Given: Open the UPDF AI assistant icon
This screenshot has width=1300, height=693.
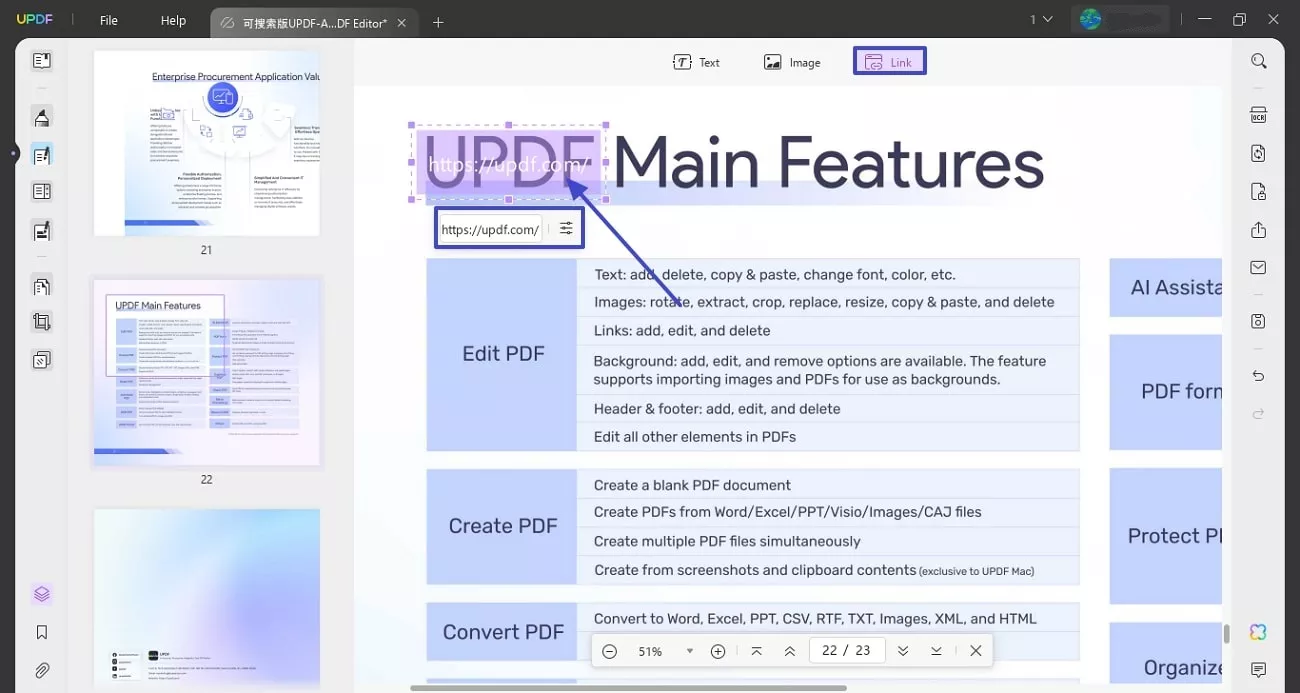Looking at the screenshot, I should pos(1258,632).
